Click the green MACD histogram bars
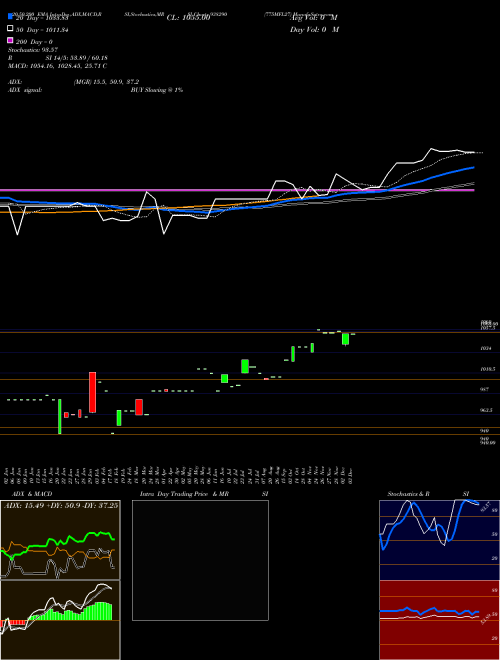 72,612
